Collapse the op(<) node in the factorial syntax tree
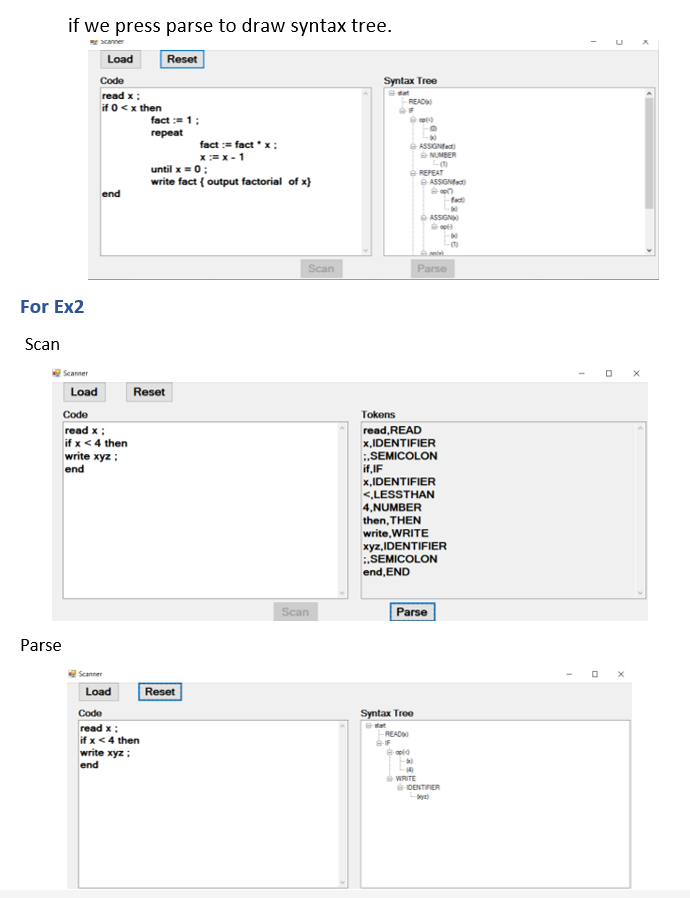This screenshot has width=690, height=898. click(x=413, y=120)
